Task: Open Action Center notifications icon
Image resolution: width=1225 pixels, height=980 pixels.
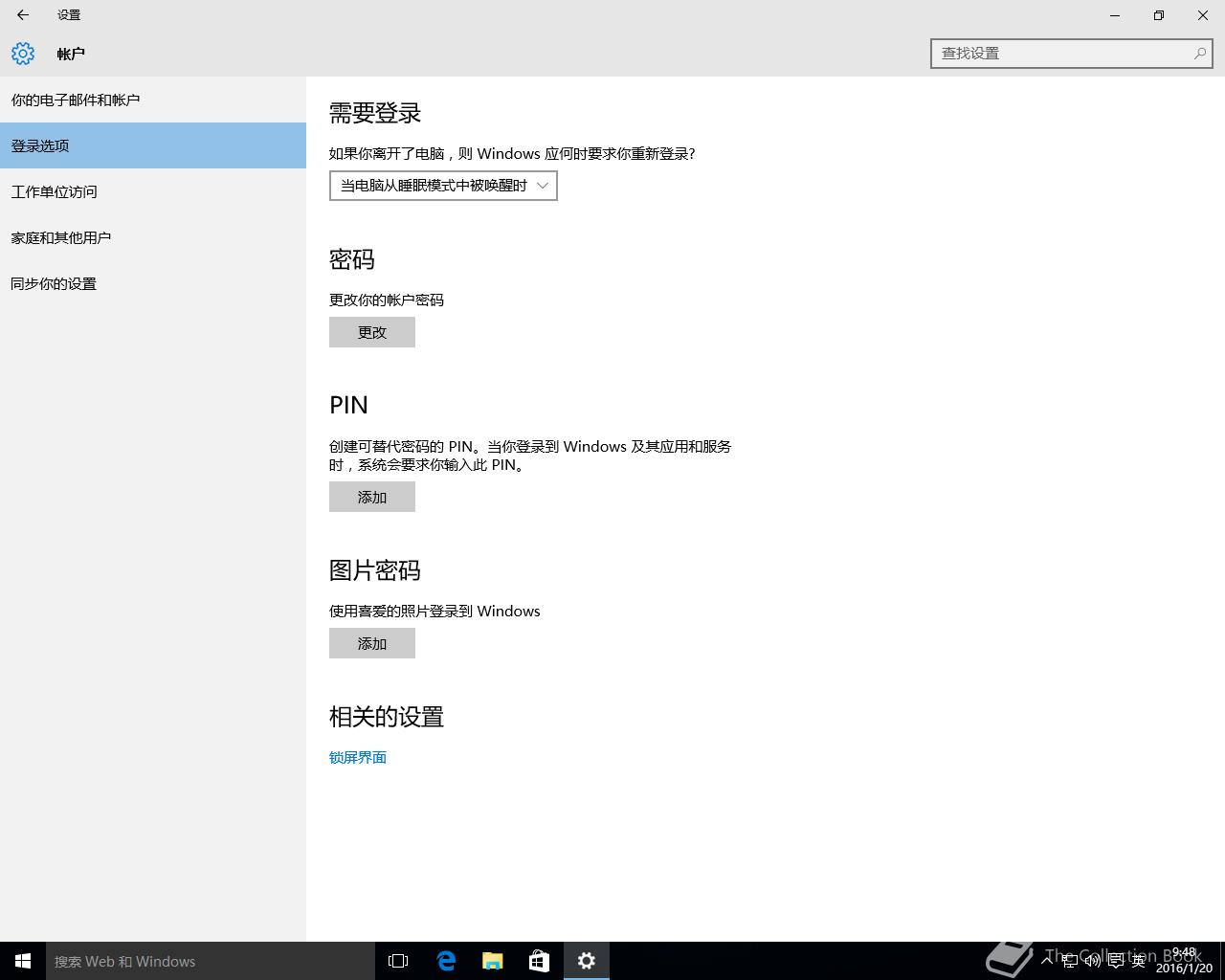Action: tap(1116, 961)
